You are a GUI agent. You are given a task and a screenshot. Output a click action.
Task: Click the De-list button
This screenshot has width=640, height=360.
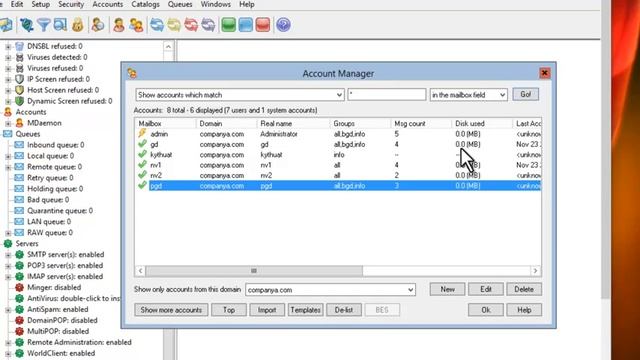[x=344, y=310]
